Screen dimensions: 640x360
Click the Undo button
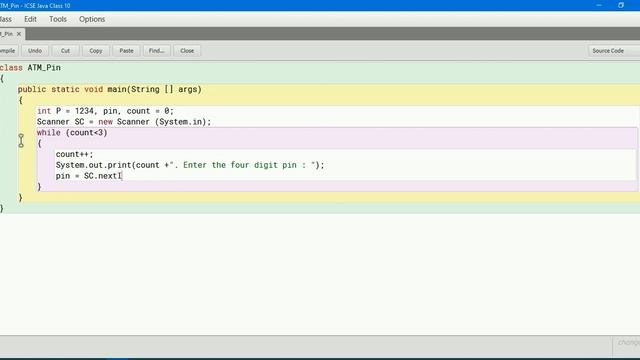tap(35, 51)
